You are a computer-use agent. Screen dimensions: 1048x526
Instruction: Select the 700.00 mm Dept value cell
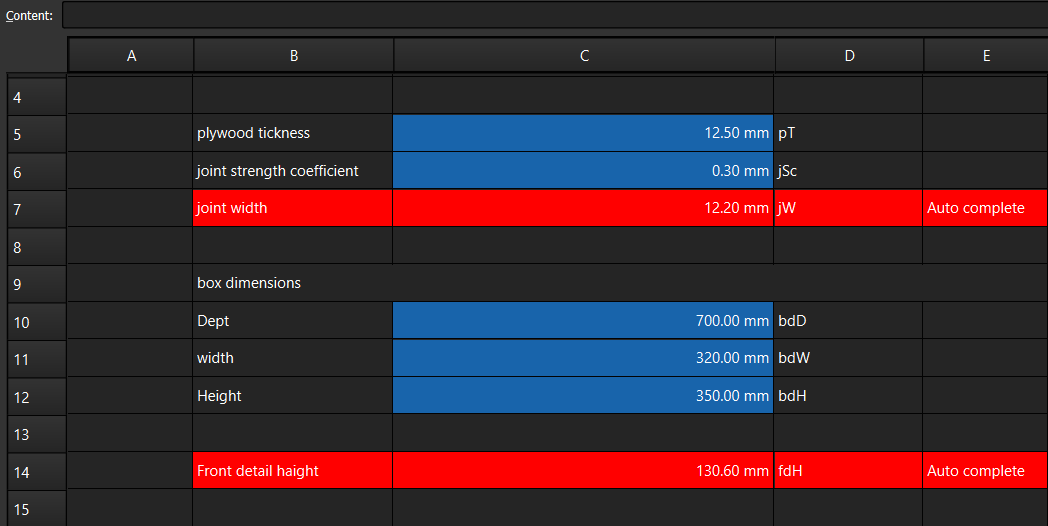click(x=583, y=321)
